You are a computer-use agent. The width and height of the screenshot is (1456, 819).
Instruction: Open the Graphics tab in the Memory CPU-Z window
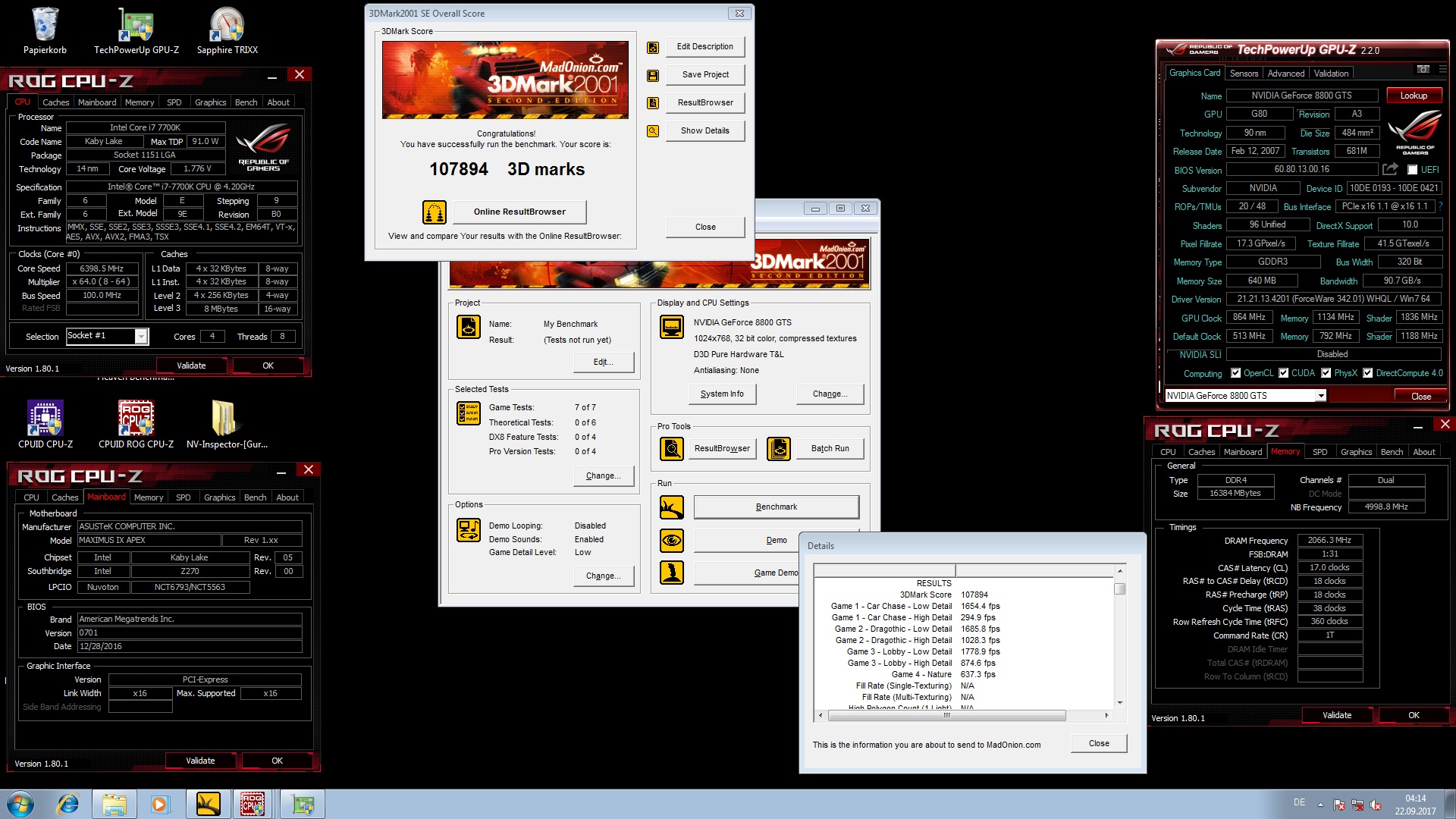coord(1356,452)
